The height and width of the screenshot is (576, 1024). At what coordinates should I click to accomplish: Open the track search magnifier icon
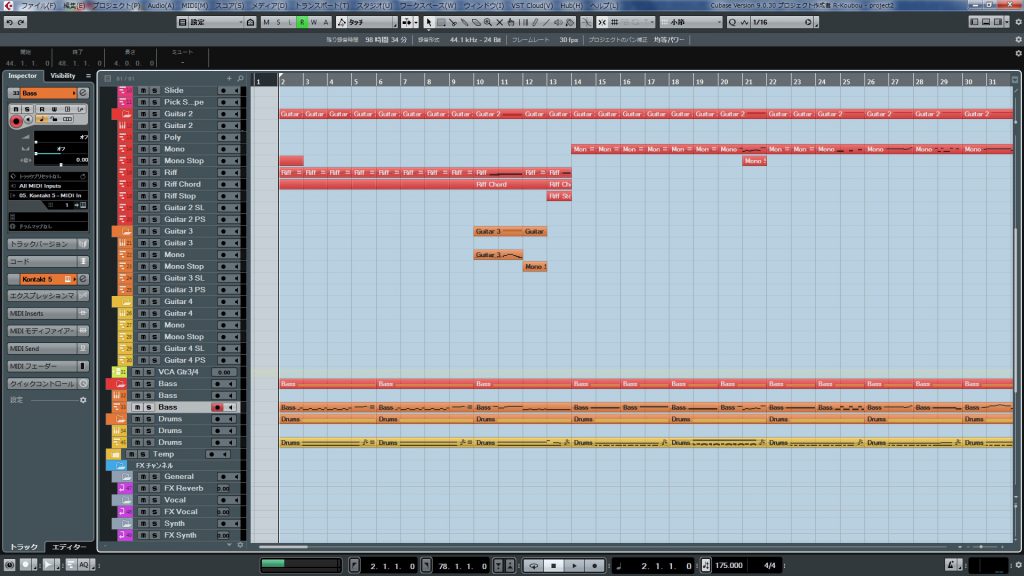click(240, 78)
